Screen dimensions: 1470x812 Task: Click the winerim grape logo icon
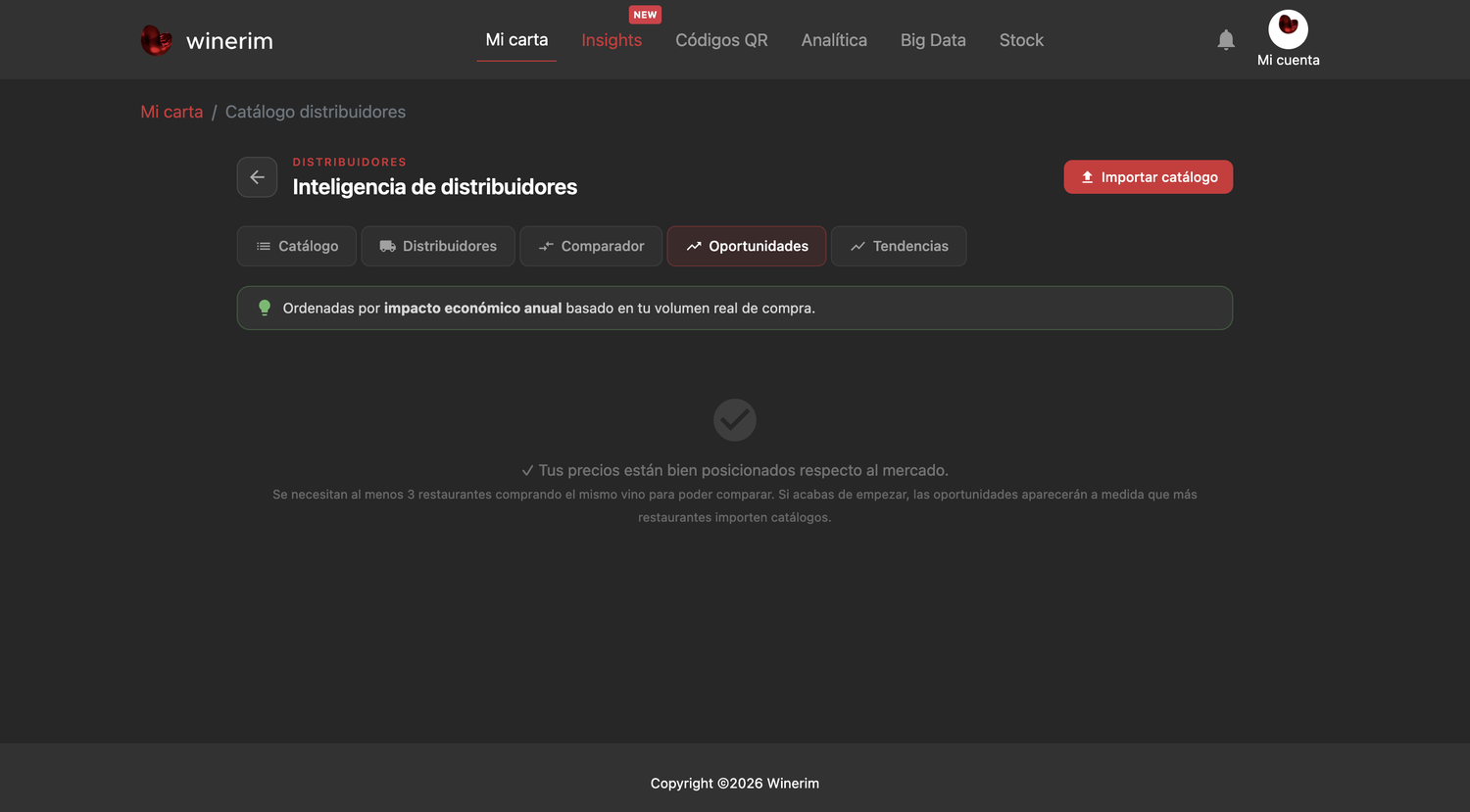coord(156,40)
